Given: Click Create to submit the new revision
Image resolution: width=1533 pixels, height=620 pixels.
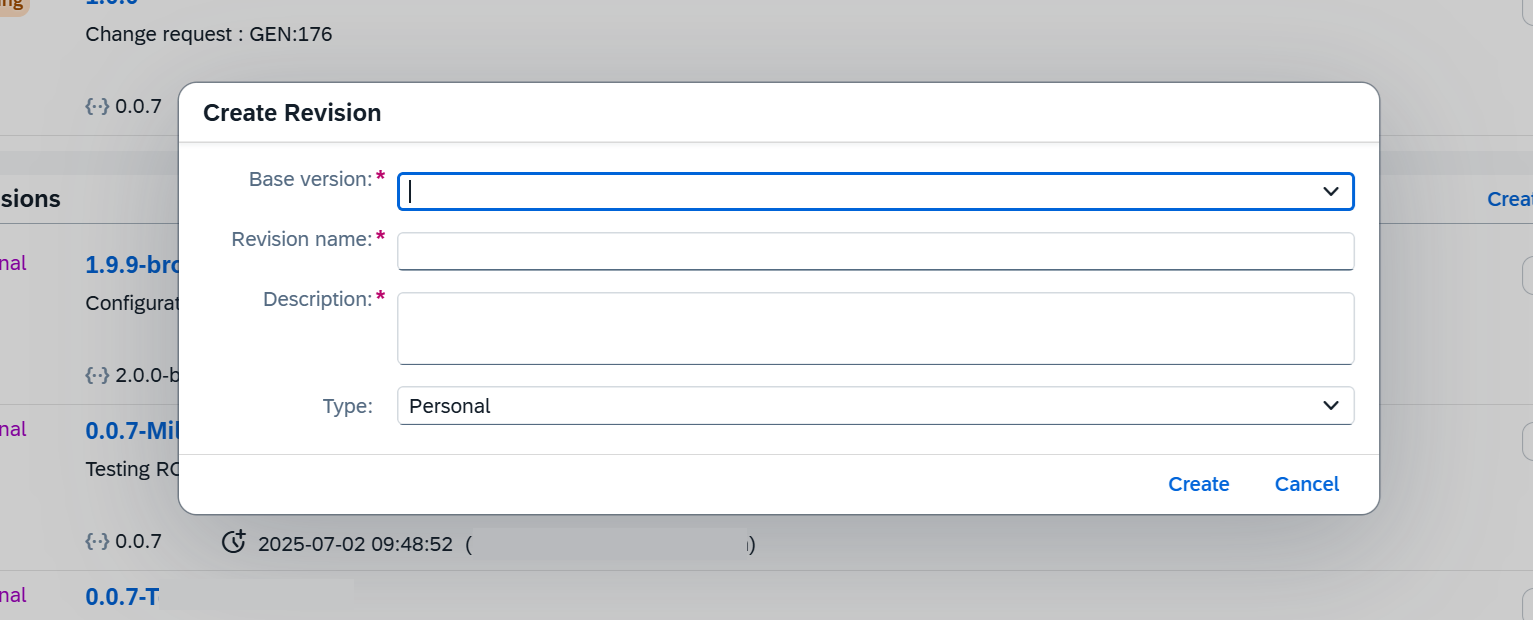Looking at the screenshot, I should pos(1198,484).
